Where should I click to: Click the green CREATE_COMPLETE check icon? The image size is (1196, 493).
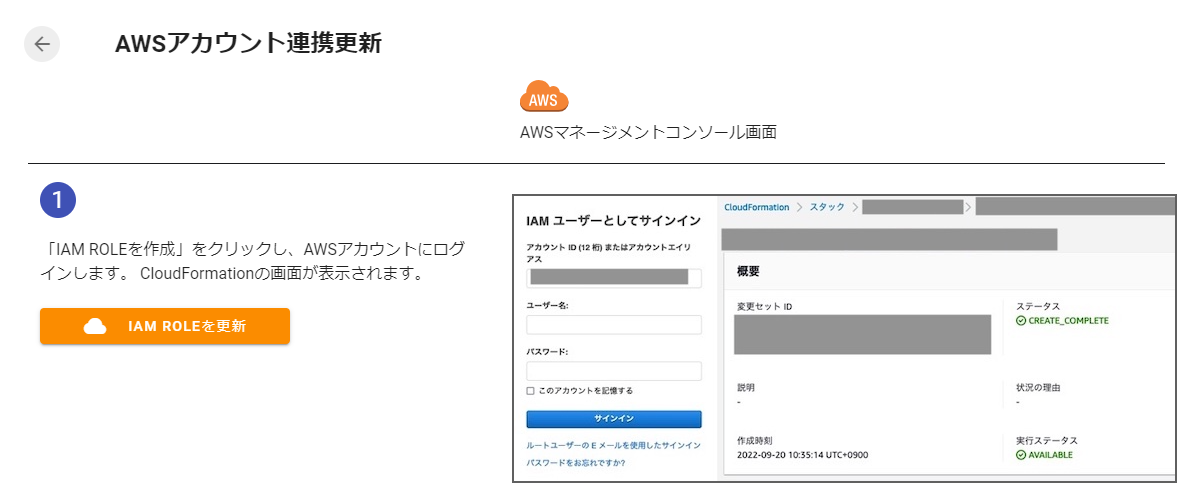[x=1021, y=321]
